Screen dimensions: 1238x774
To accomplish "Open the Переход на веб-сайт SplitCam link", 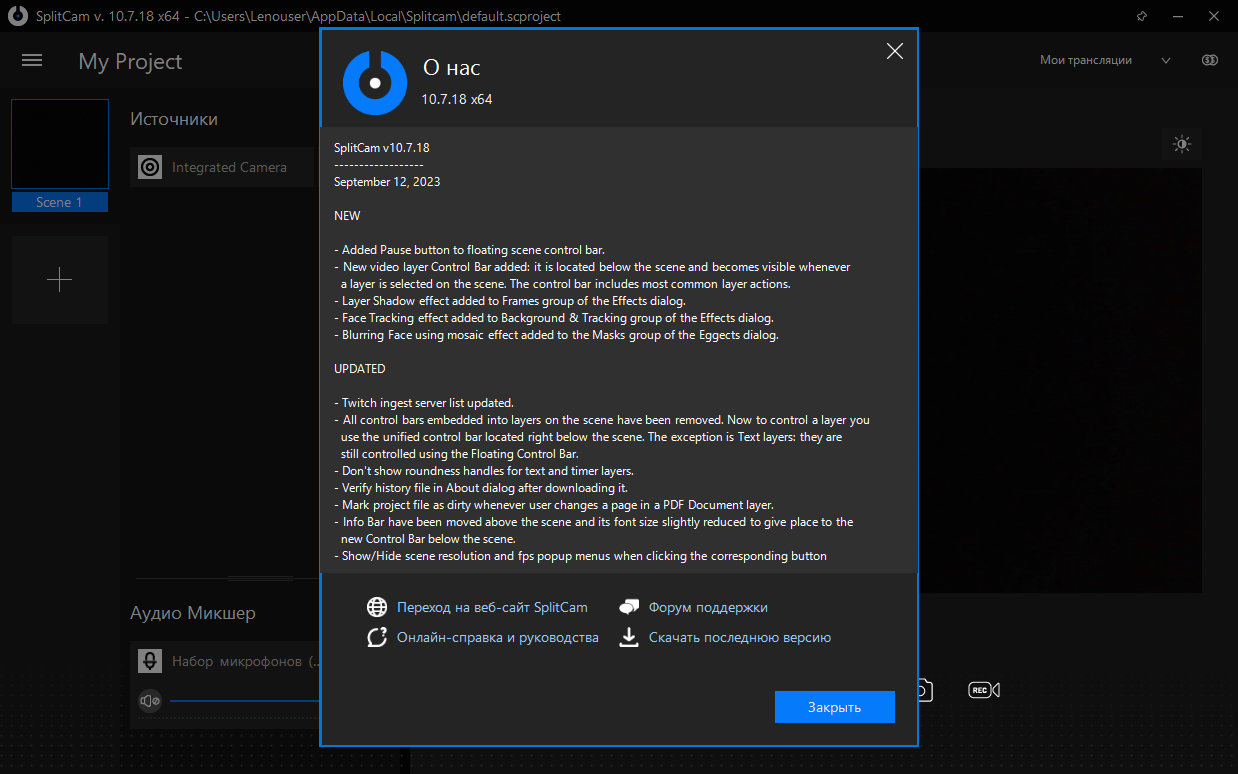I will pos(492,607).
